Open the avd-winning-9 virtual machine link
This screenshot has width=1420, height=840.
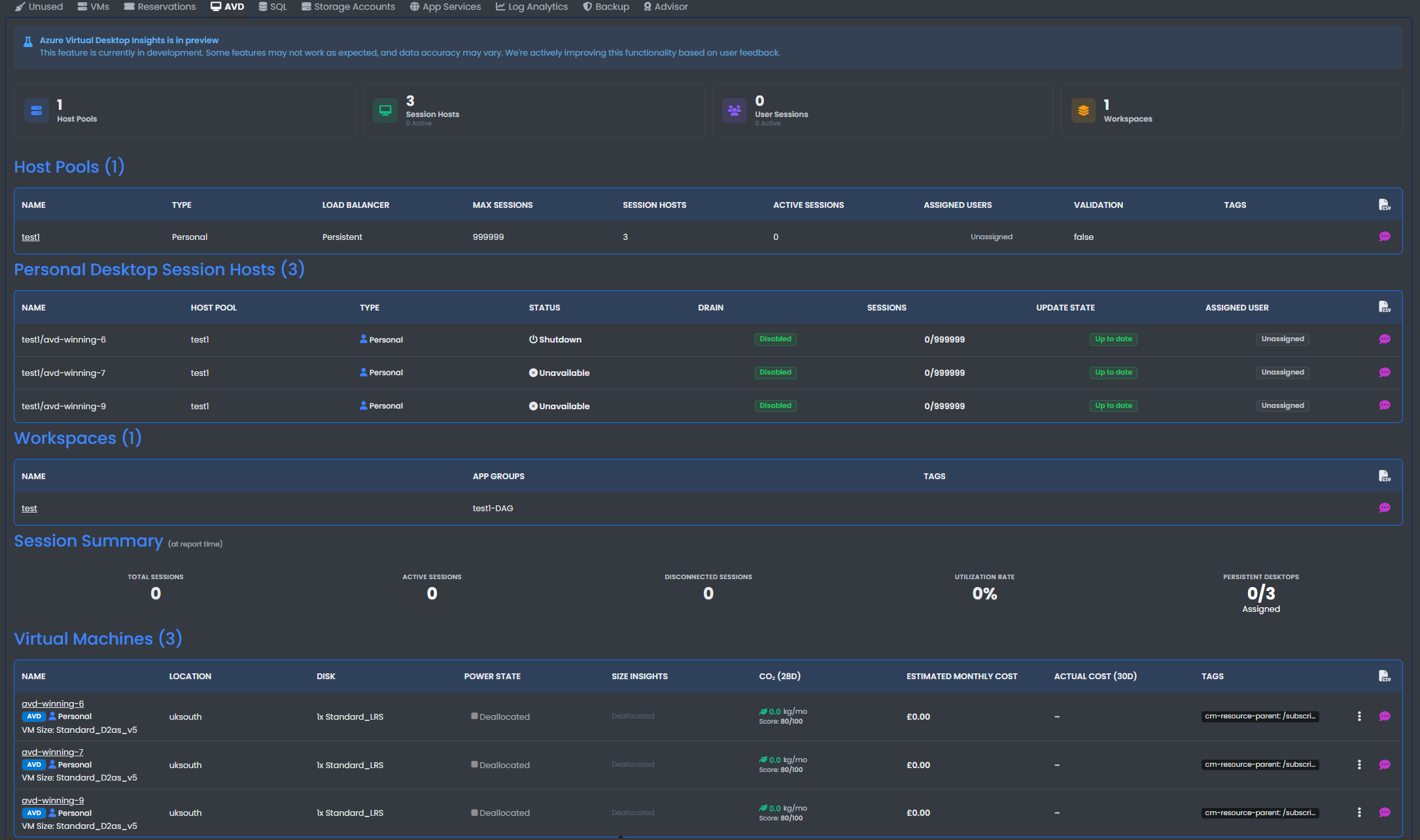coord(53,800)
